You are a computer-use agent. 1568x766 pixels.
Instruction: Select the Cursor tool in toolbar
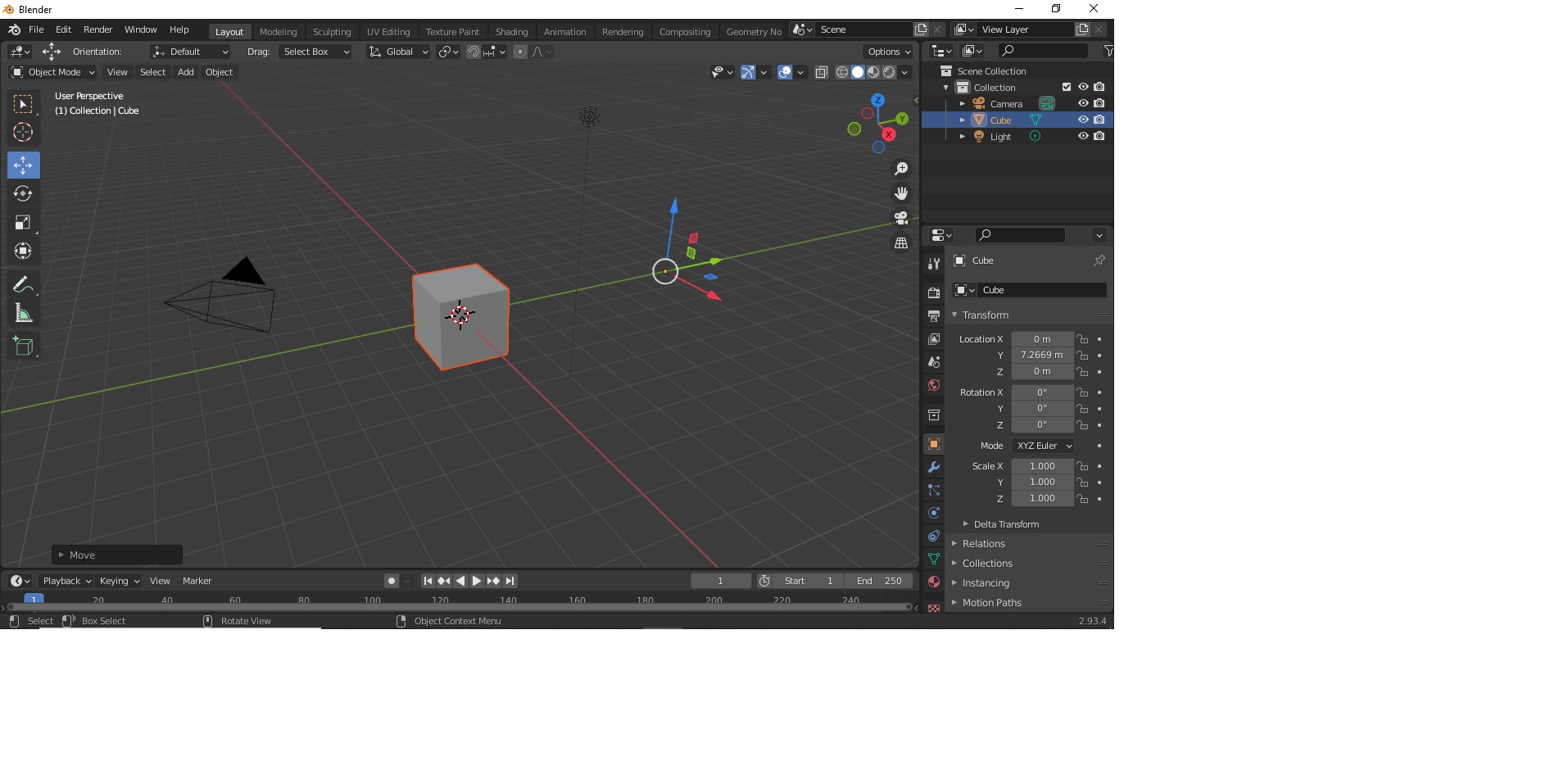click(23, 132)
